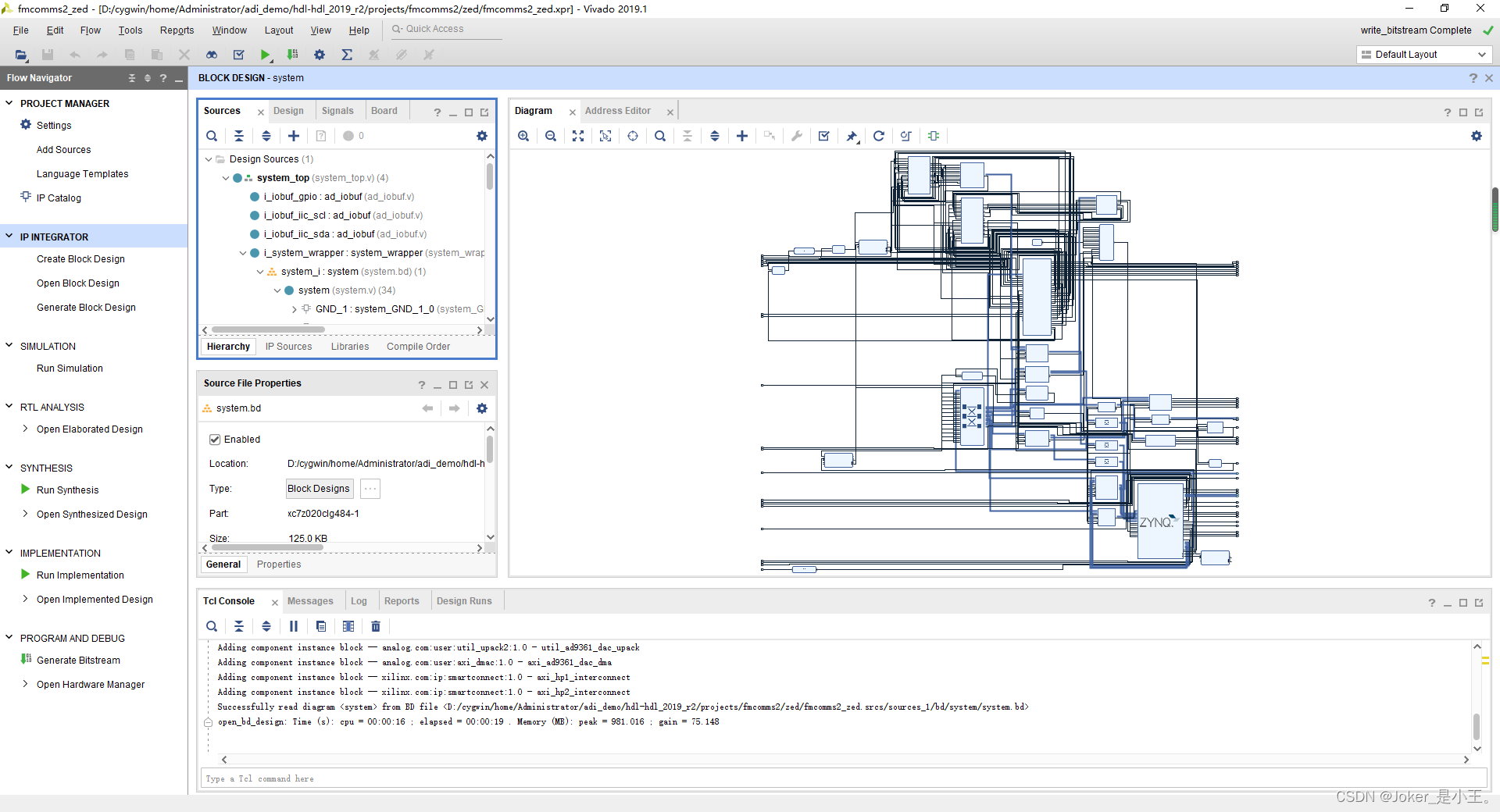Click the Generate Bitstream toolbar icon
This screenshot has width=1500, height=812.
(292, 55)
